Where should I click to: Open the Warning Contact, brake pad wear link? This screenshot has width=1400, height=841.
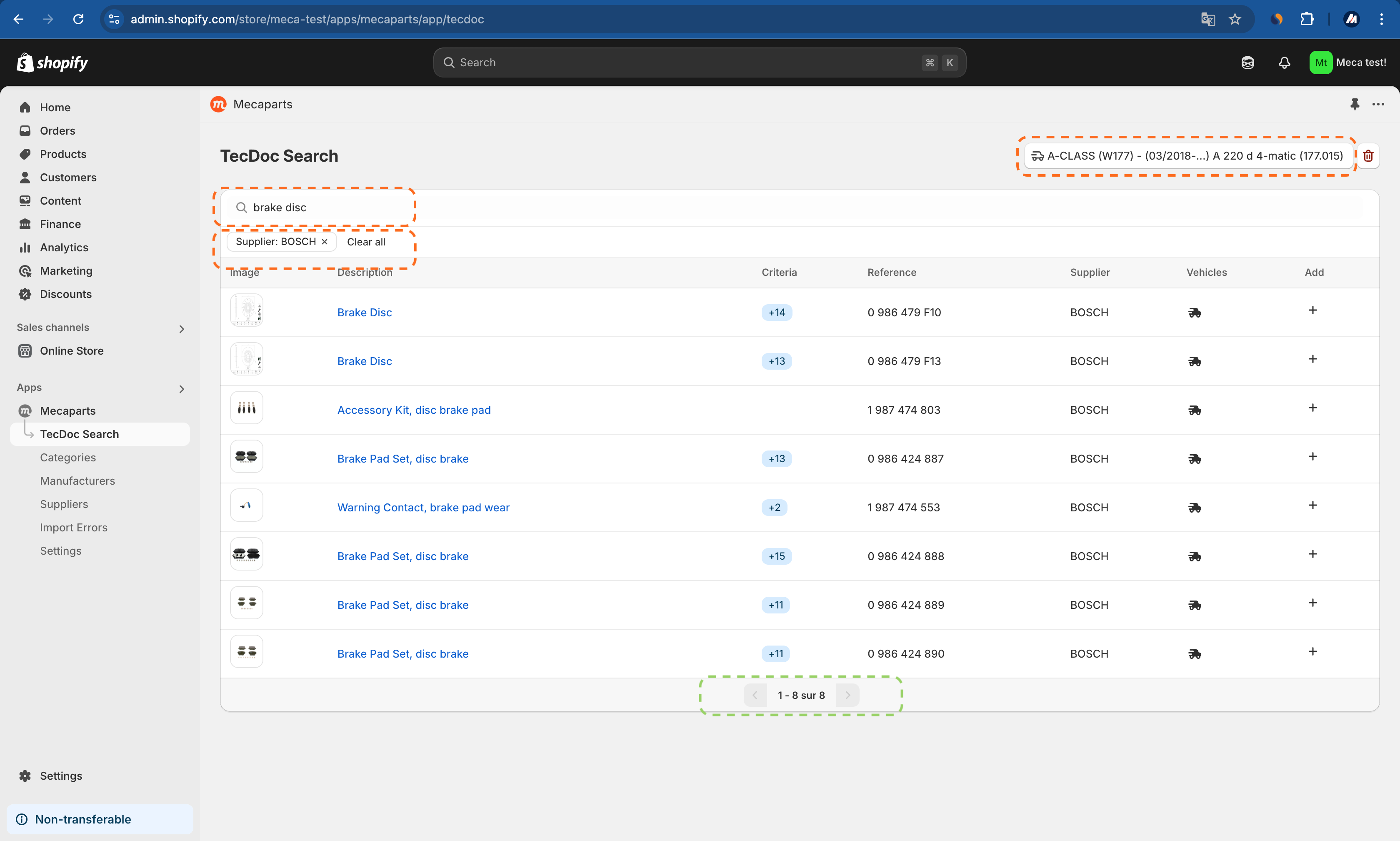click(423, 507)
